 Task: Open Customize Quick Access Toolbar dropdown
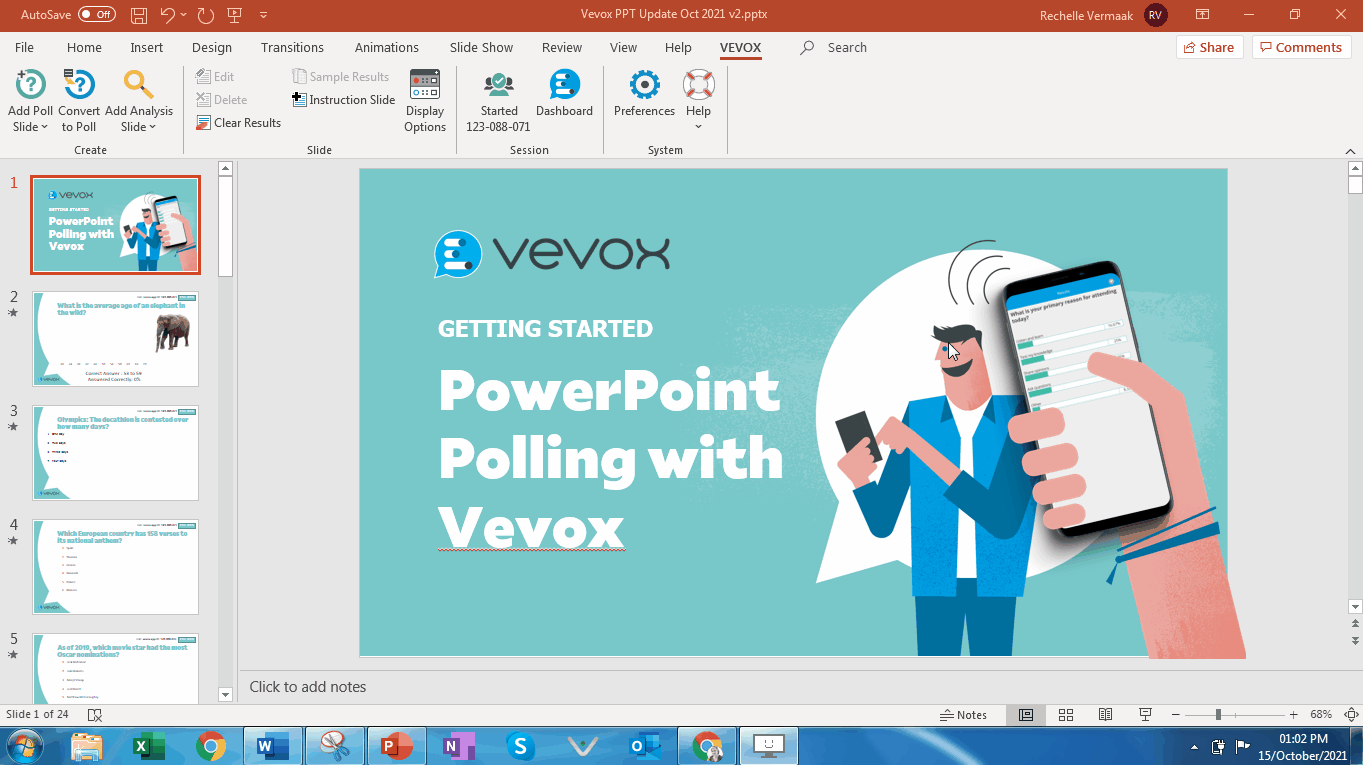tap(263, 15)
